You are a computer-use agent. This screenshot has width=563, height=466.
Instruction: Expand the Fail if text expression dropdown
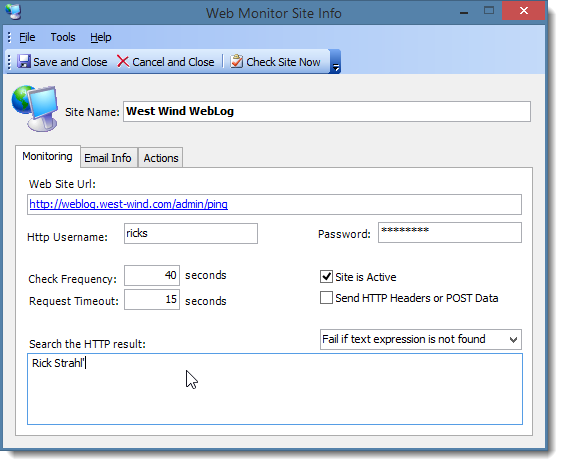point(513,339)
